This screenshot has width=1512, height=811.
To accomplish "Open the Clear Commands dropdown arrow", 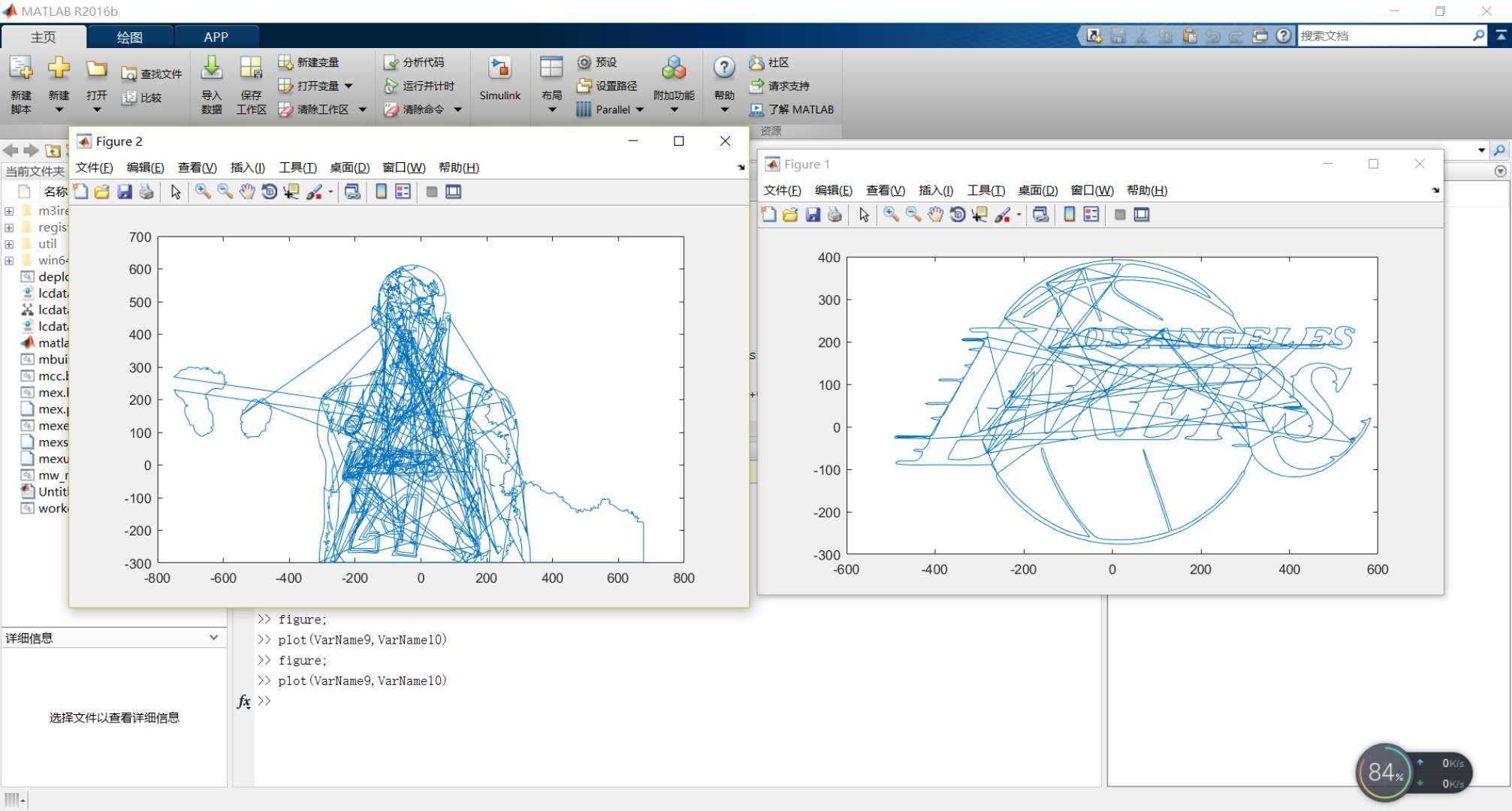I will pyautogui.click(x=457, y=110).
